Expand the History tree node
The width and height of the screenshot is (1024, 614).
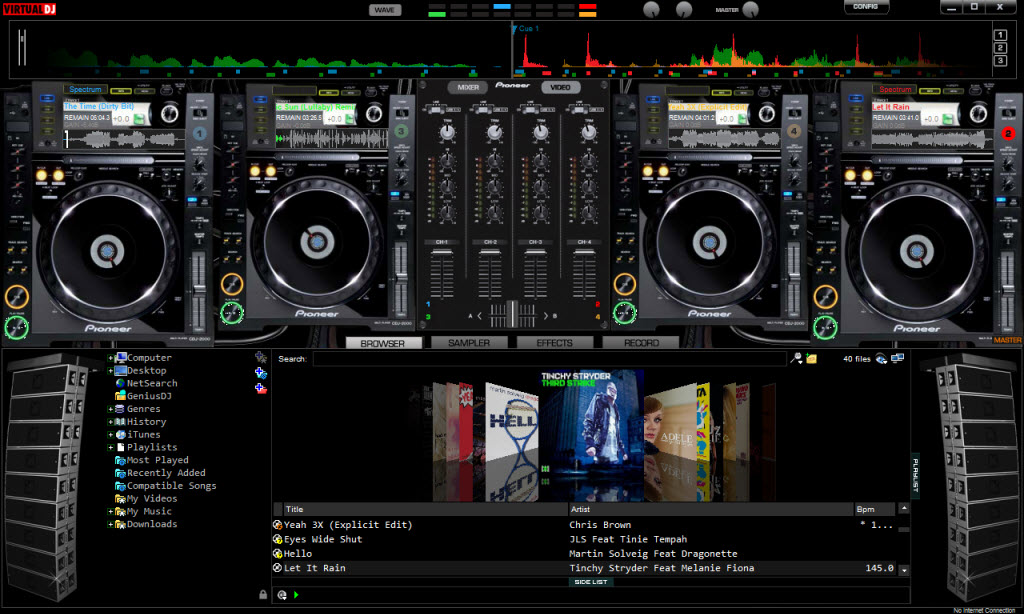[x=110, y=422]
